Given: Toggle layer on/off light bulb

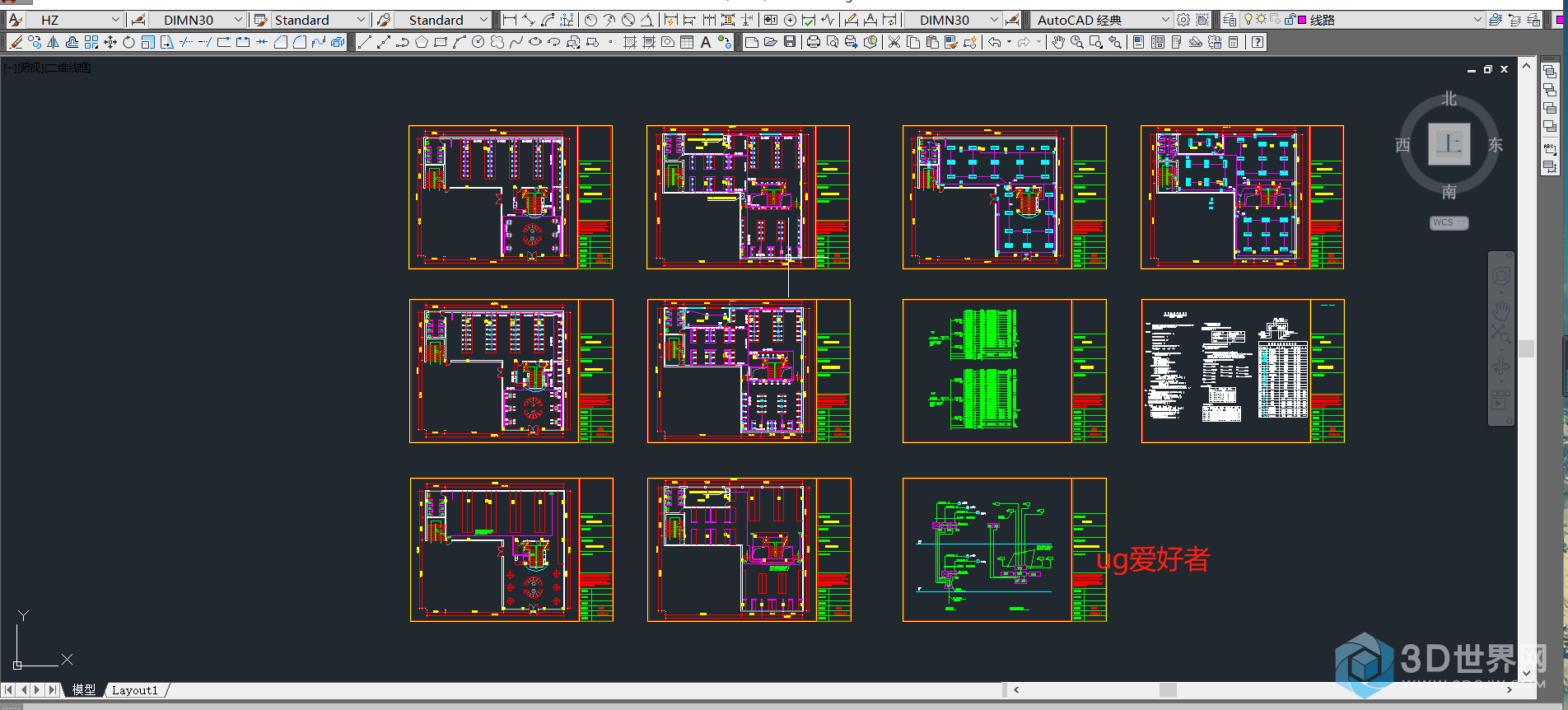Looking at the screenshot, I should (x=1248, y=19).
